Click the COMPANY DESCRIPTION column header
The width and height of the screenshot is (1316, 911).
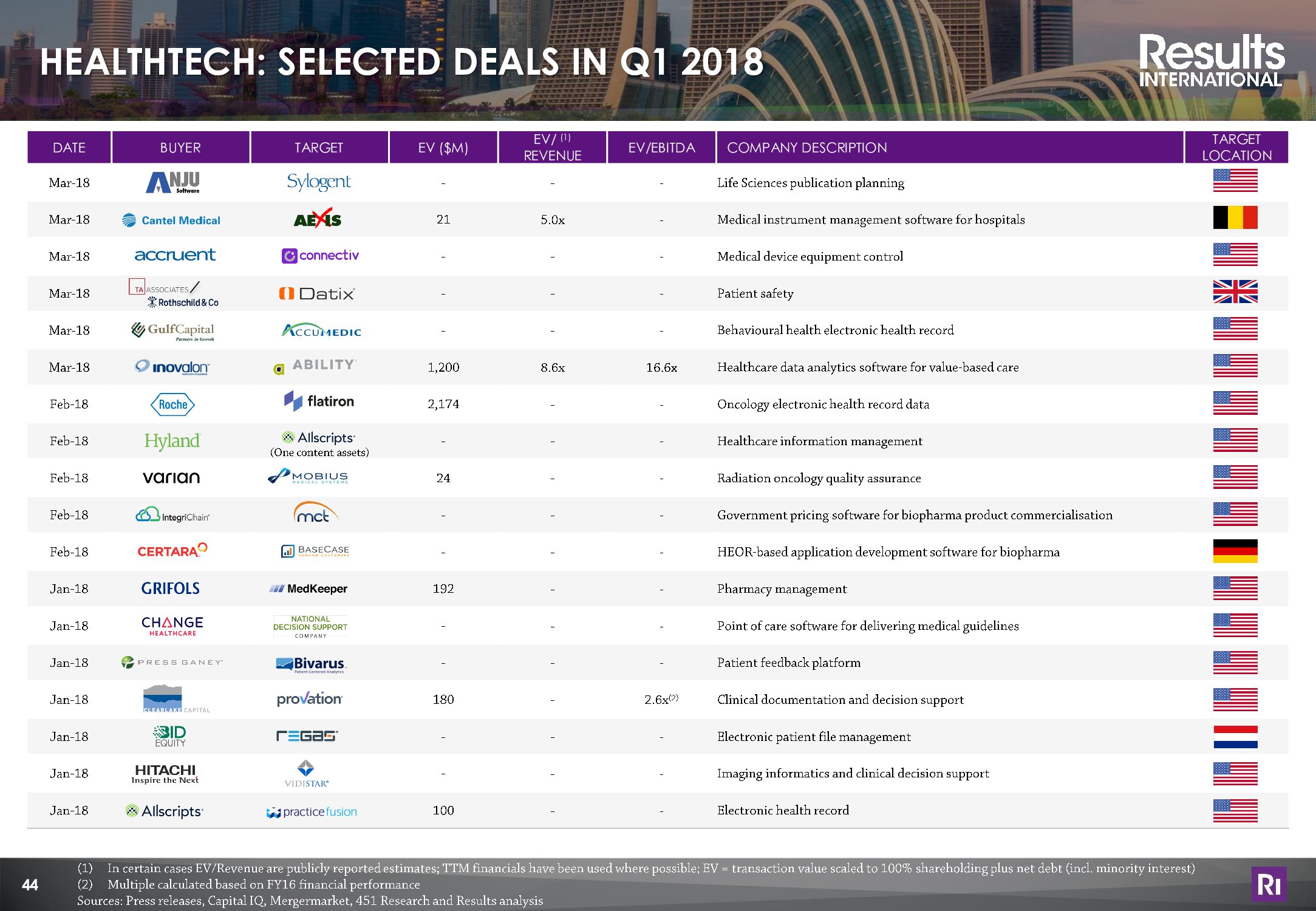click(x=806, y=148)
